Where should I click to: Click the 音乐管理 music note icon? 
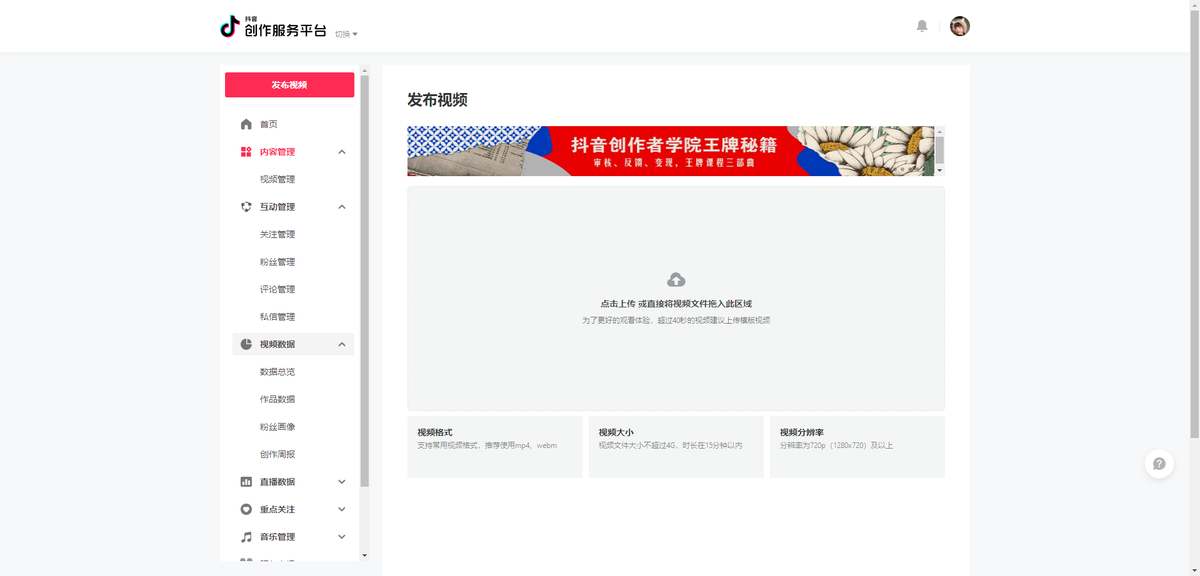(x=246, y=537)
